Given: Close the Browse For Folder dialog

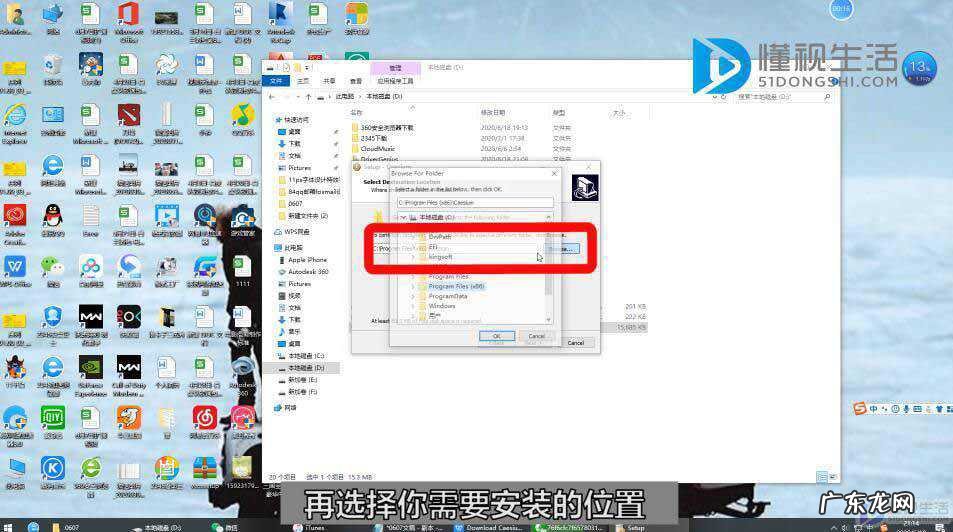Looking at the screenshot, I should coord(554,173).
